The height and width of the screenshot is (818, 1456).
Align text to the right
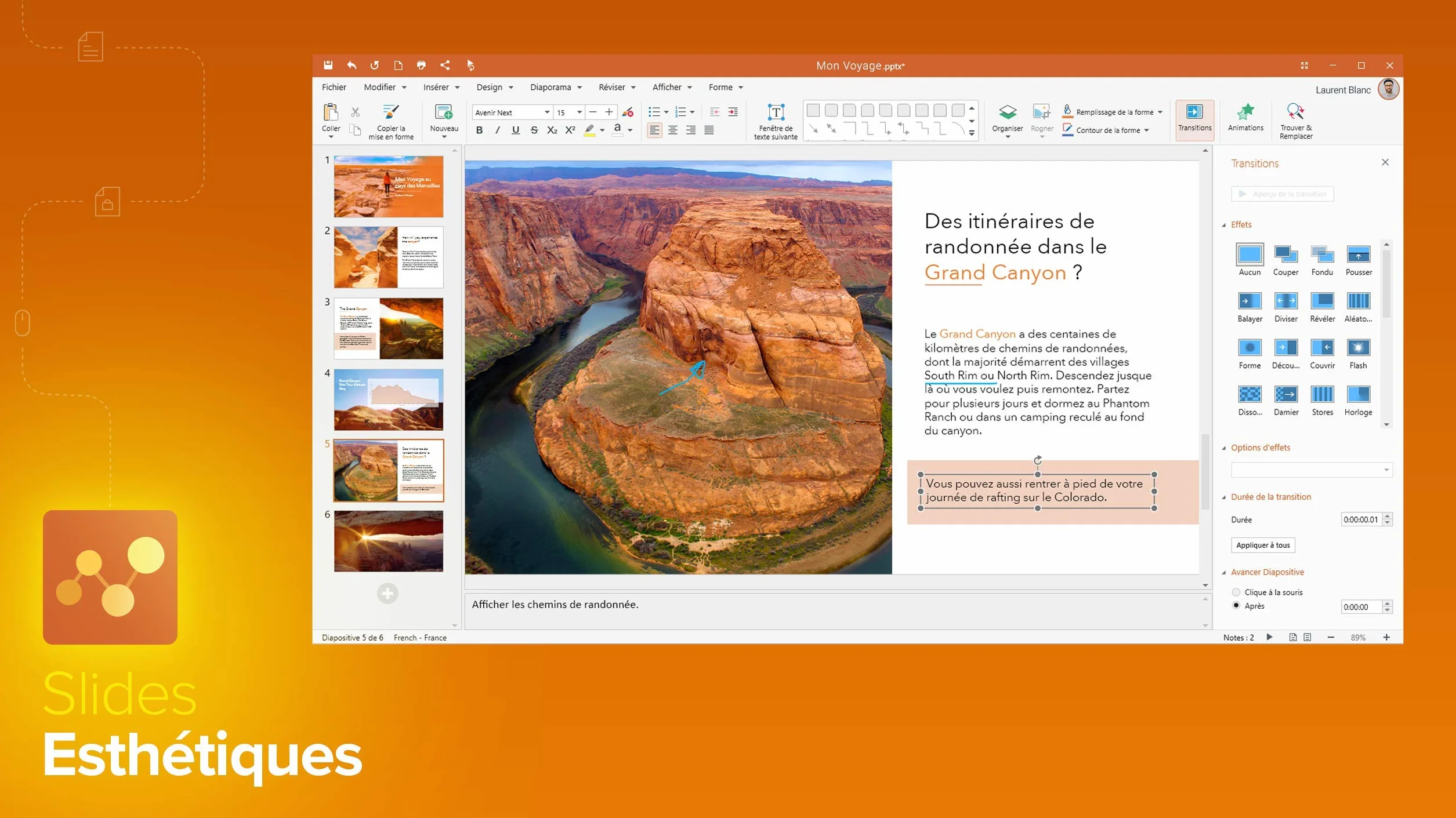pyautogui.click(x=690, y=130)
